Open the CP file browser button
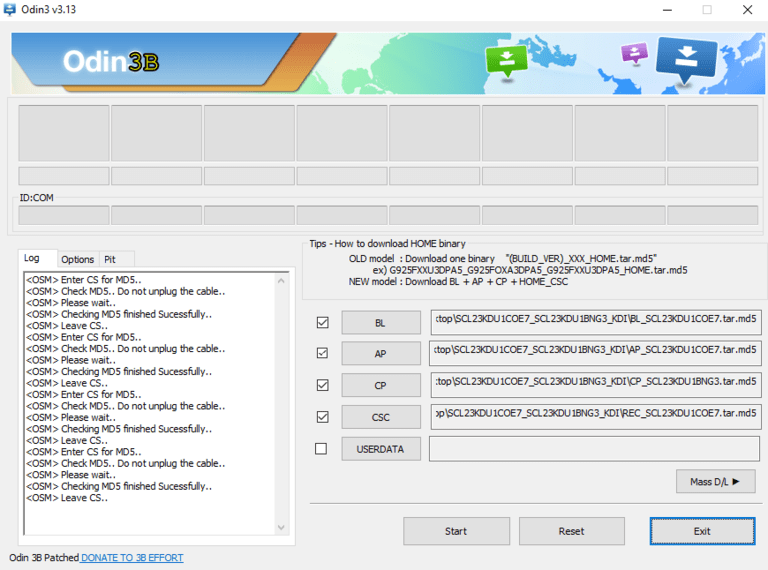Screen dimensions: 768x570 [381, 385]
